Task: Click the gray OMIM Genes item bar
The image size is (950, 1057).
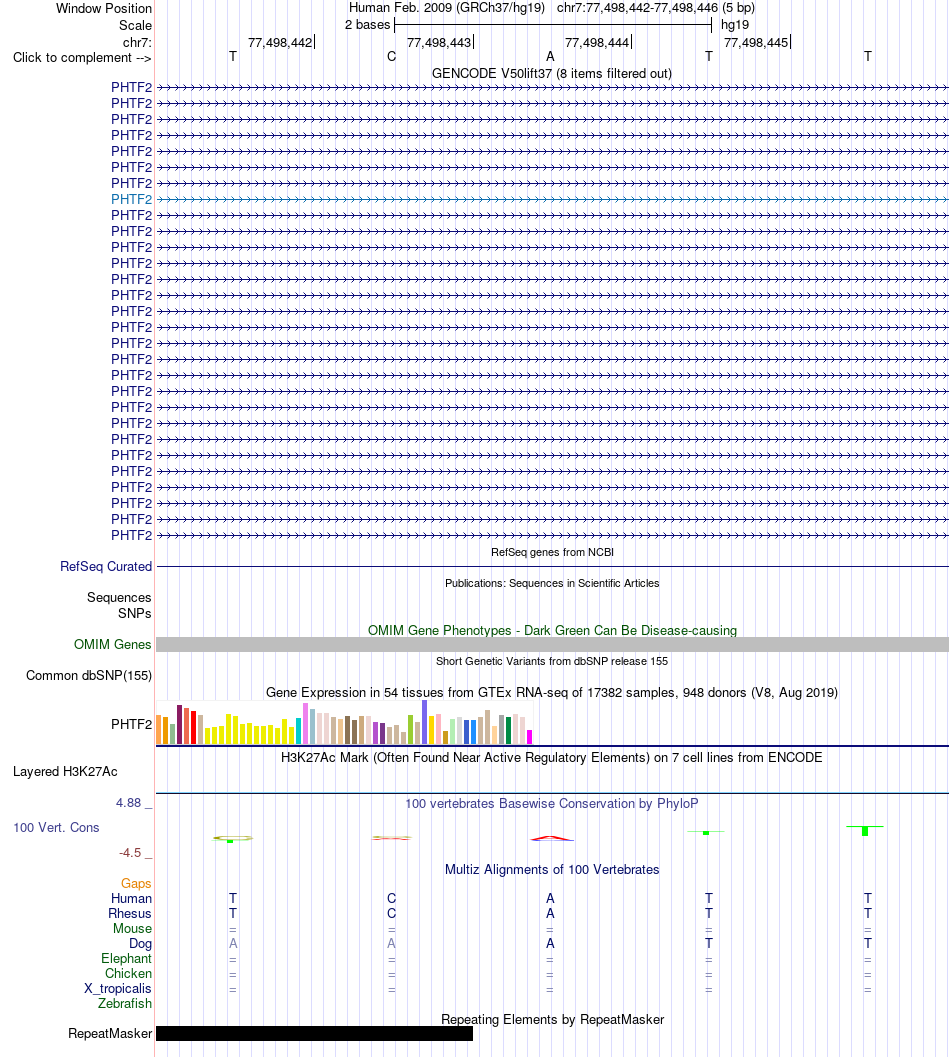Action: pos(552,645)
